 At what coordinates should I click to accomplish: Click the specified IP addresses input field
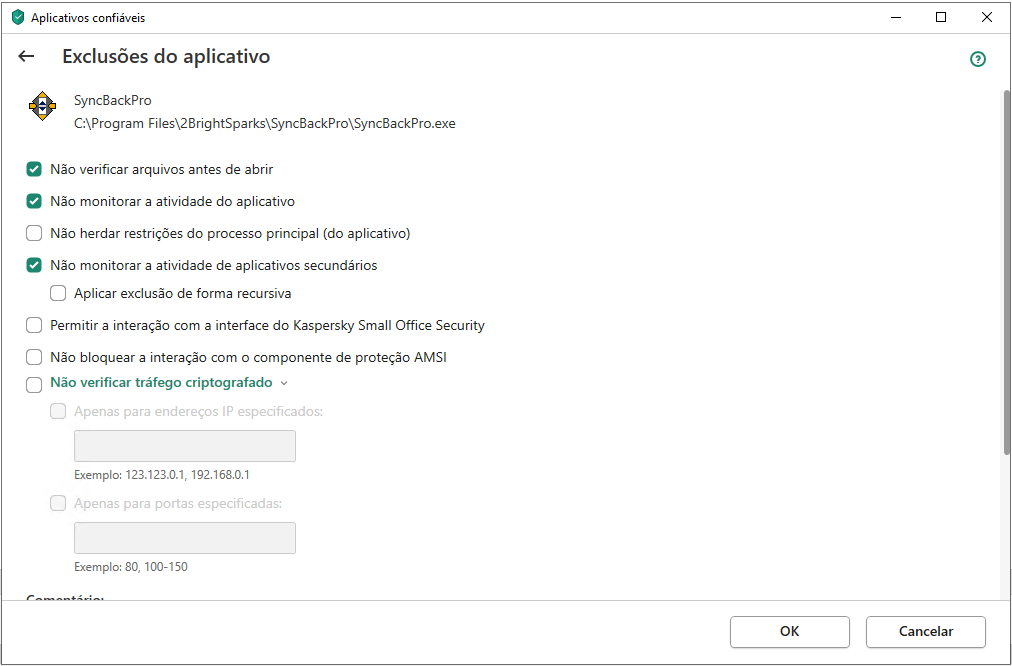coord(185,446)
